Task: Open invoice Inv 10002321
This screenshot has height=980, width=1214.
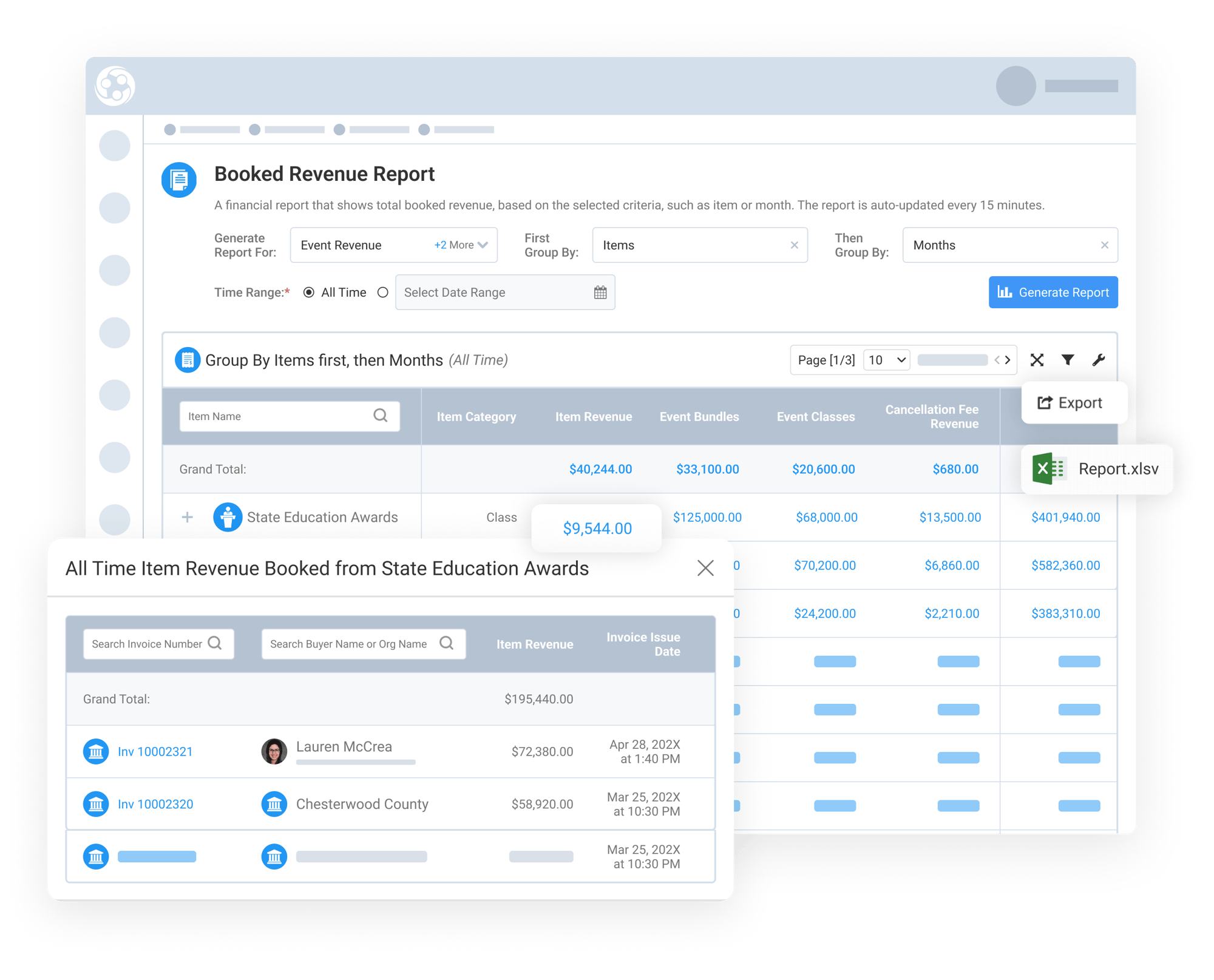Action: pos(155,751)
